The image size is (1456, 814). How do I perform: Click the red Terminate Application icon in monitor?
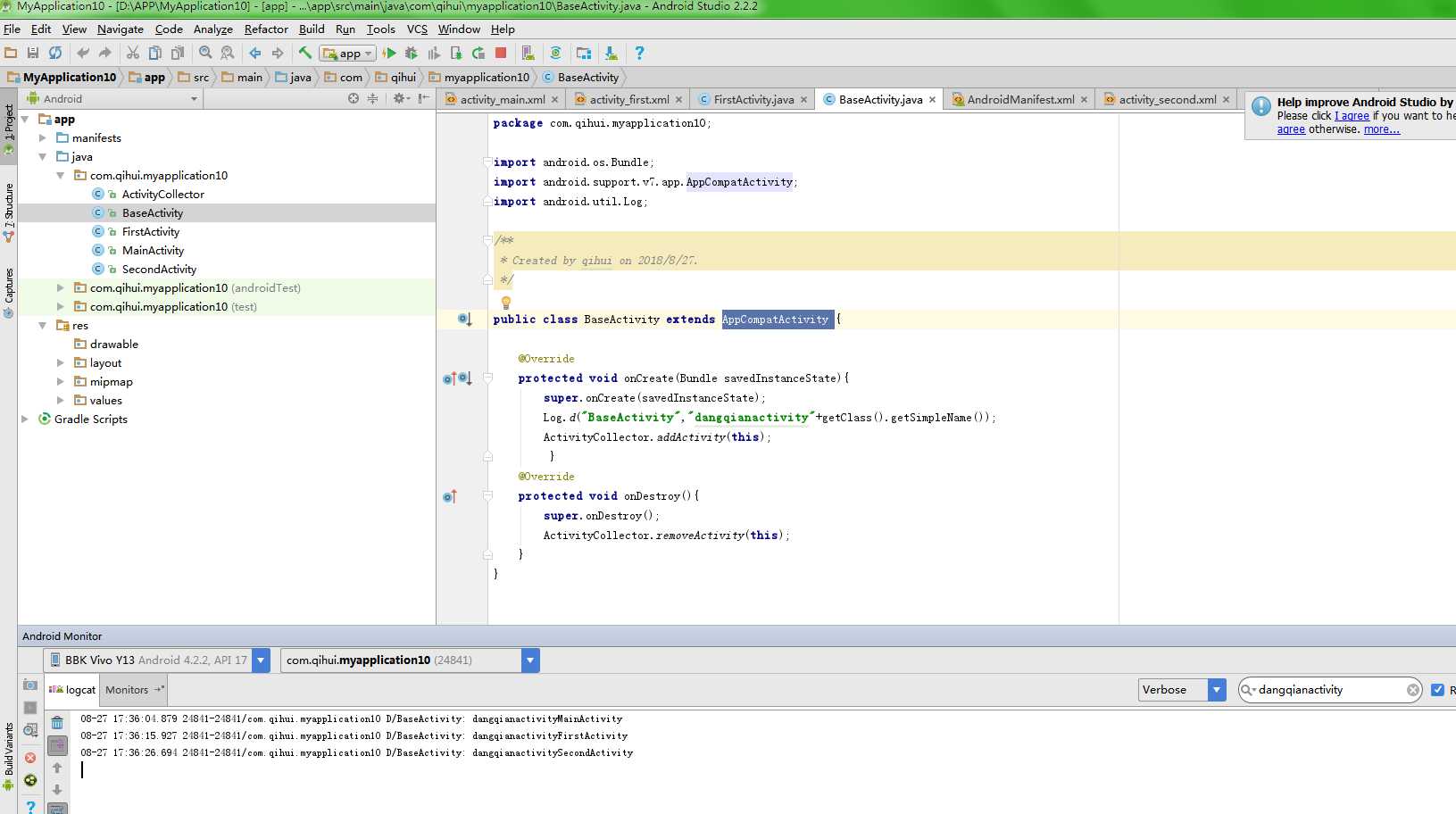[30, 758]
